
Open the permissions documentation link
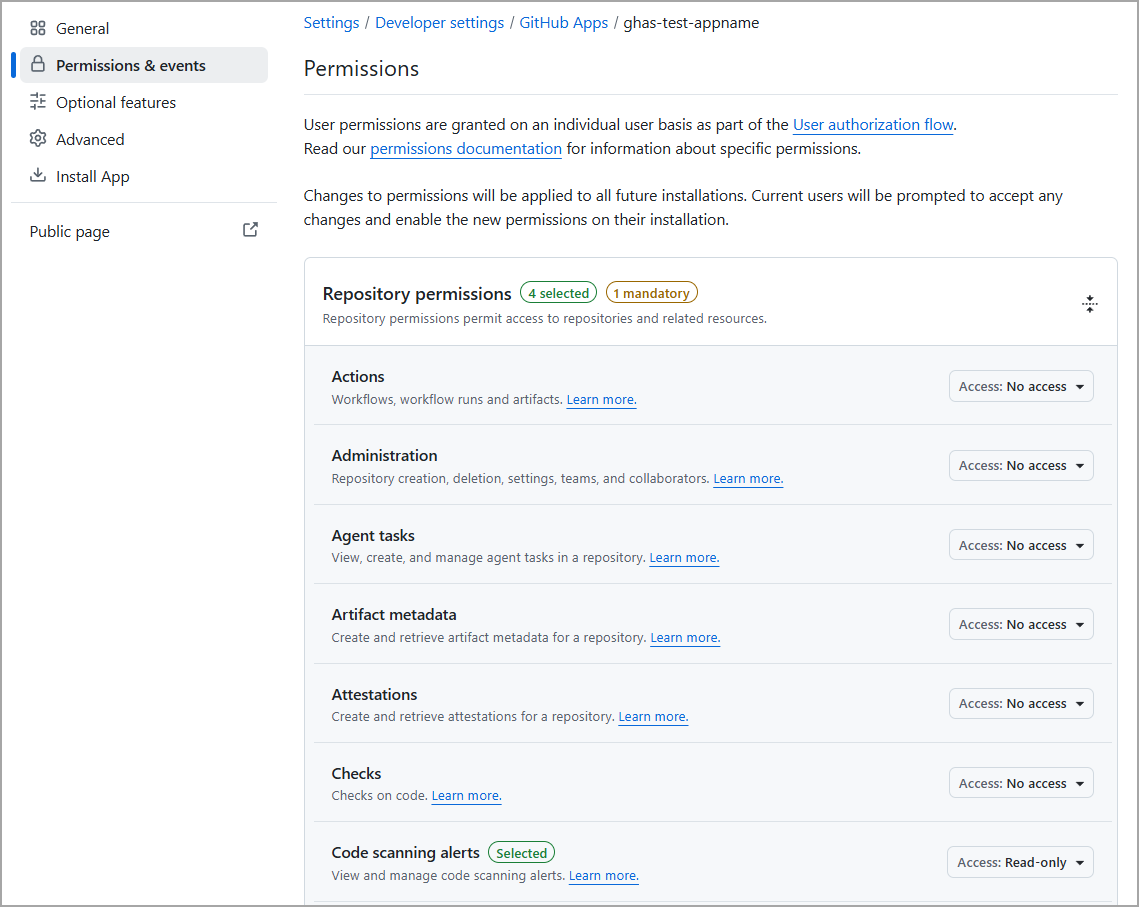[466, 149]
